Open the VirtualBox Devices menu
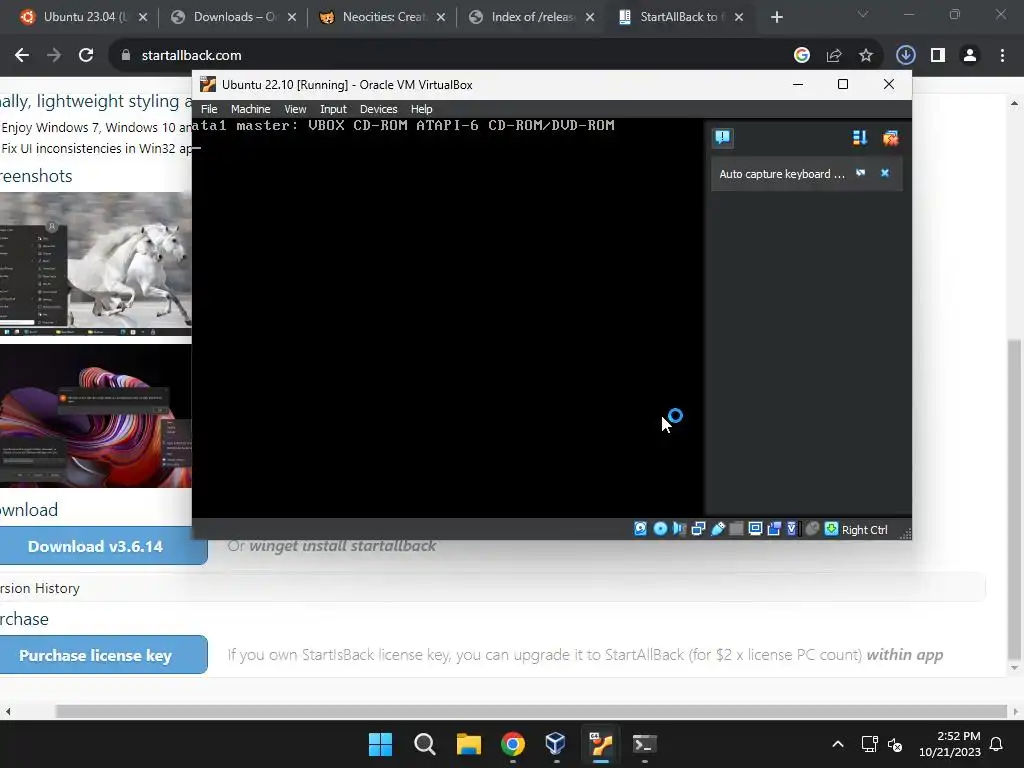This screenshot has height=768, width=1024. [378, 109]
